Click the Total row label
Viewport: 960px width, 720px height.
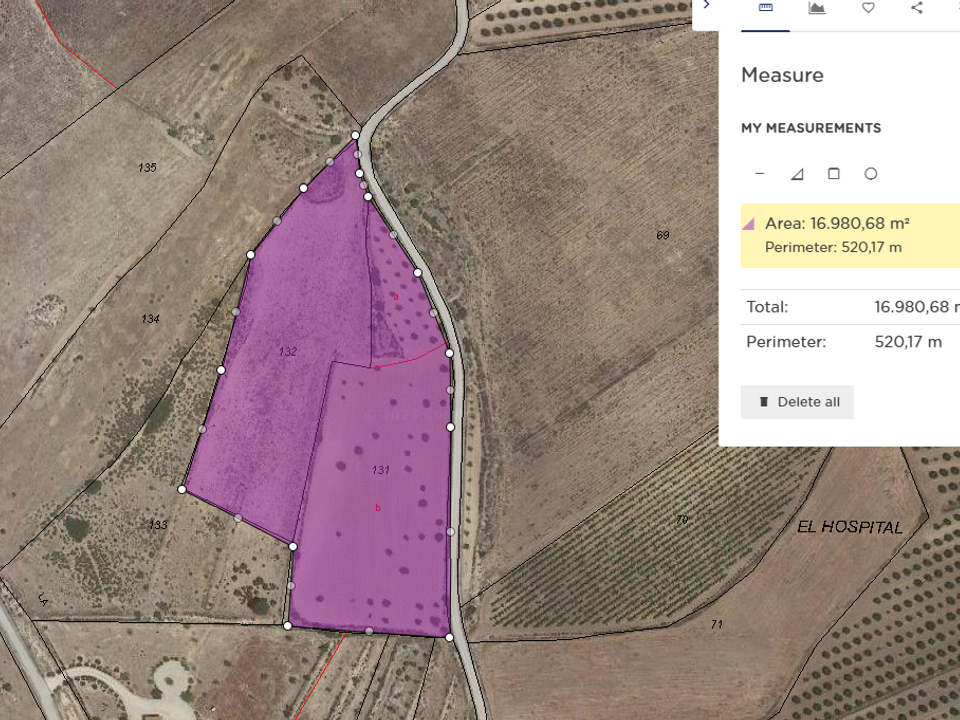coord(767,307)
